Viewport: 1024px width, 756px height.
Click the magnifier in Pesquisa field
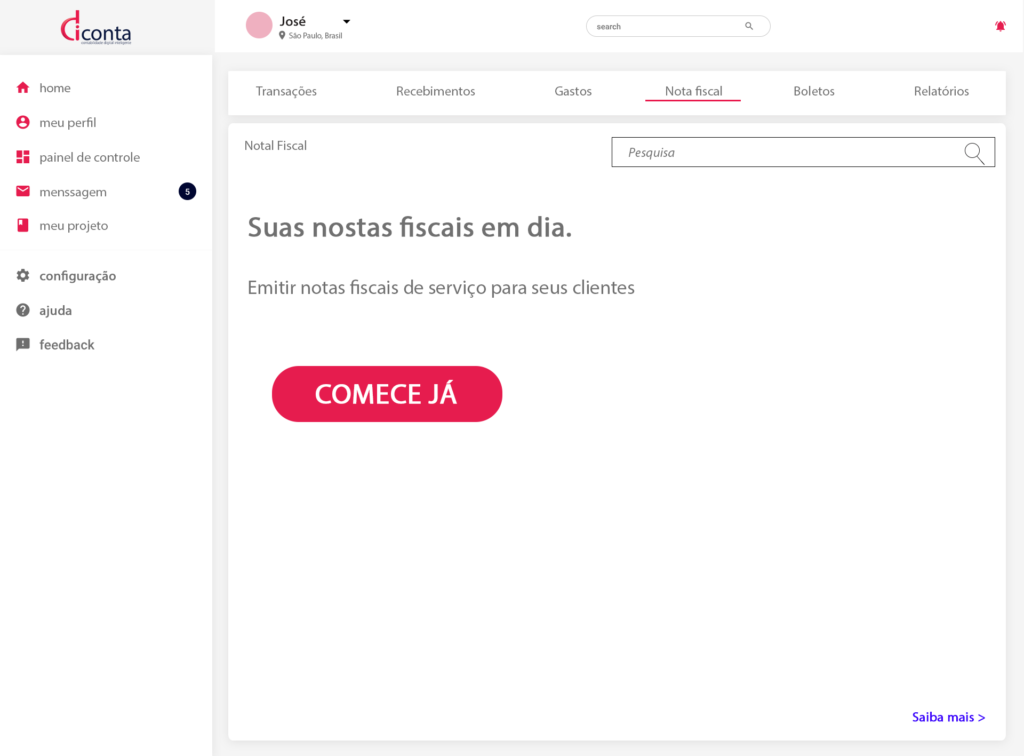974,153
